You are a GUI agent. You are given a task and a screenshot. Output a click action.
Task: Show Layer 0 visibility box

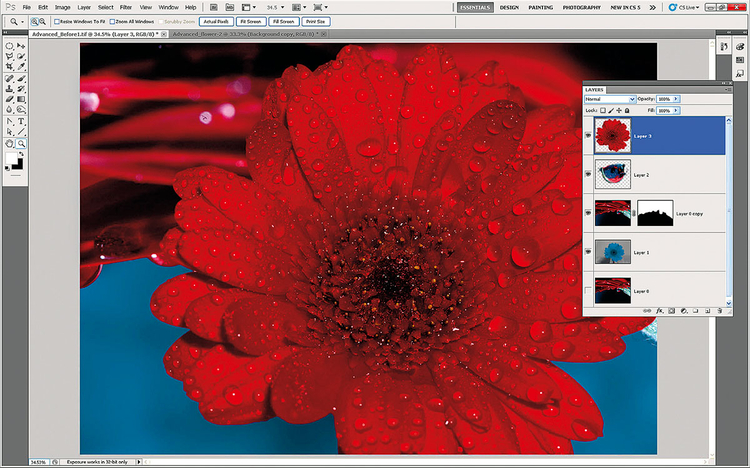588,290
